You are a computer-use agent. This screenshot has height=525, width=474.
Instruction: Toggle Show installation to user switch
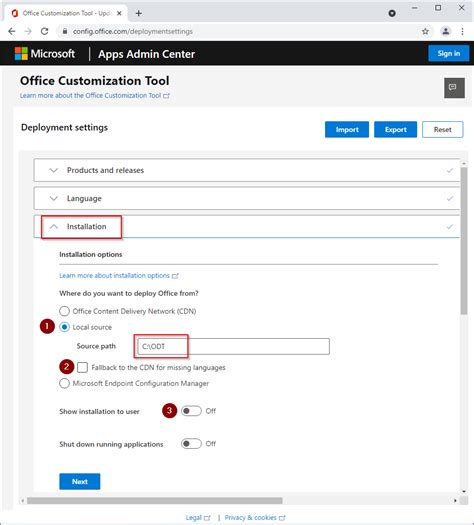(x=191, y=411)
